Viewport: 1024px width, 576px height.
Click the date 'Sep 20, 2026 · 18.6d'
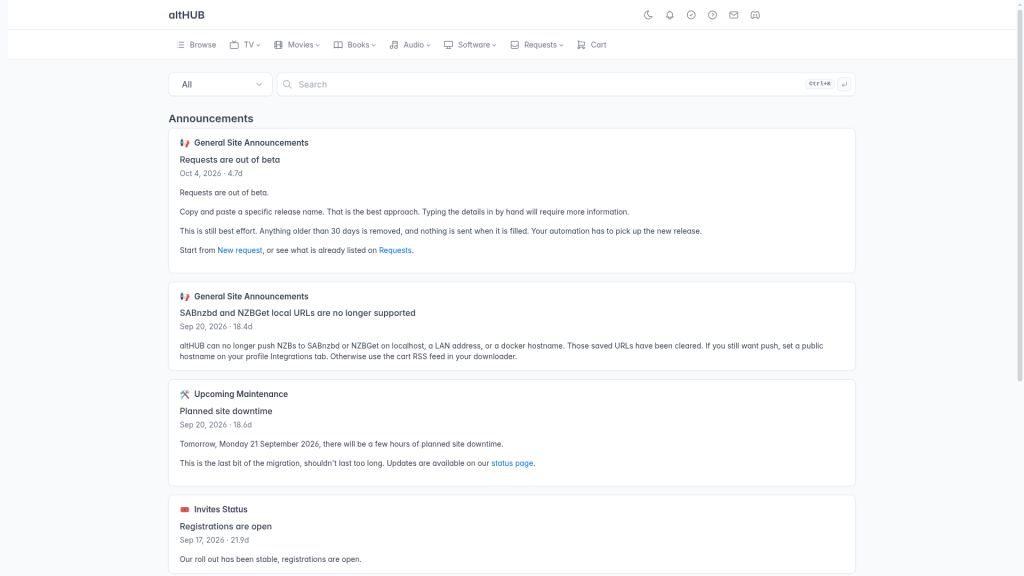tap(216, 424)
